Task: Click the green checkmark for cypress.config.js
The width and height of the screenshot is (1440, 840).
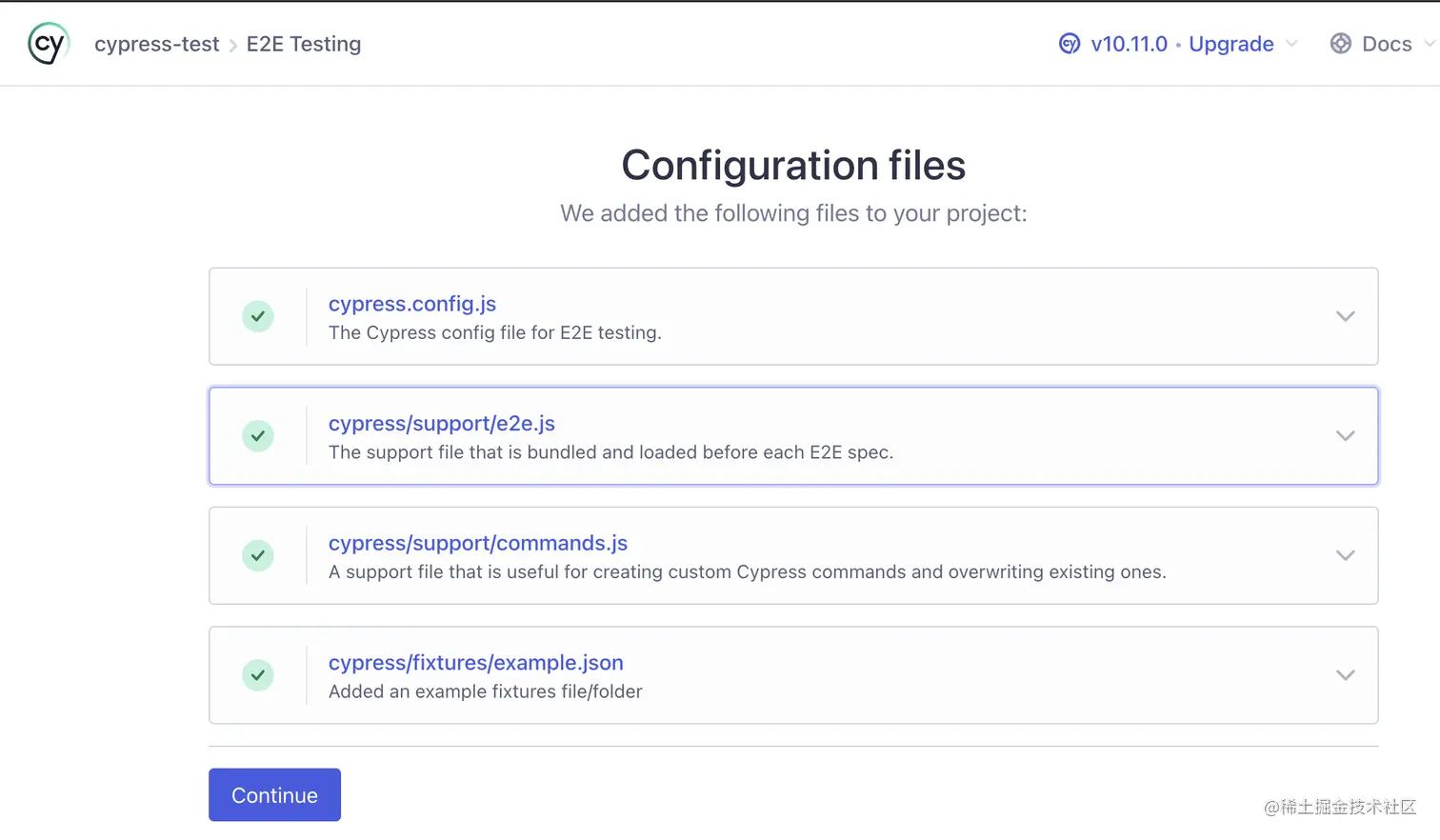Action: (x=258, y=316)
